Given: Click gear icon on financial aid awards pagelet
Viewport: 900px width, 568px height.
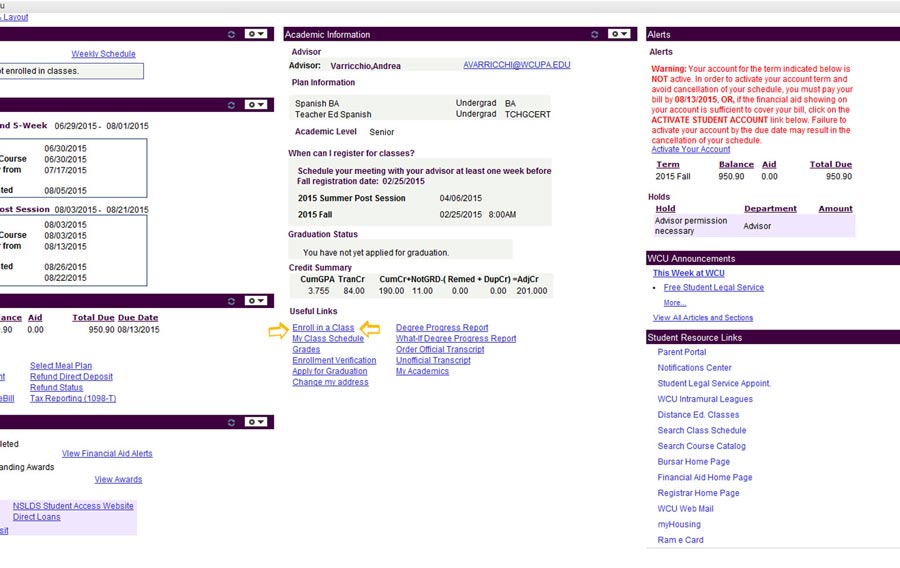Looking at the screenshot, I should (x=256, y=423).
